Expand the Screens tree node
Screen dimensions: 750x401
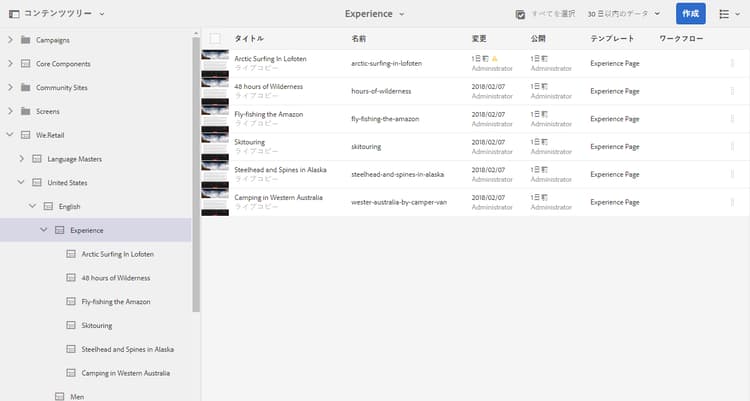(x=10, y=111)
